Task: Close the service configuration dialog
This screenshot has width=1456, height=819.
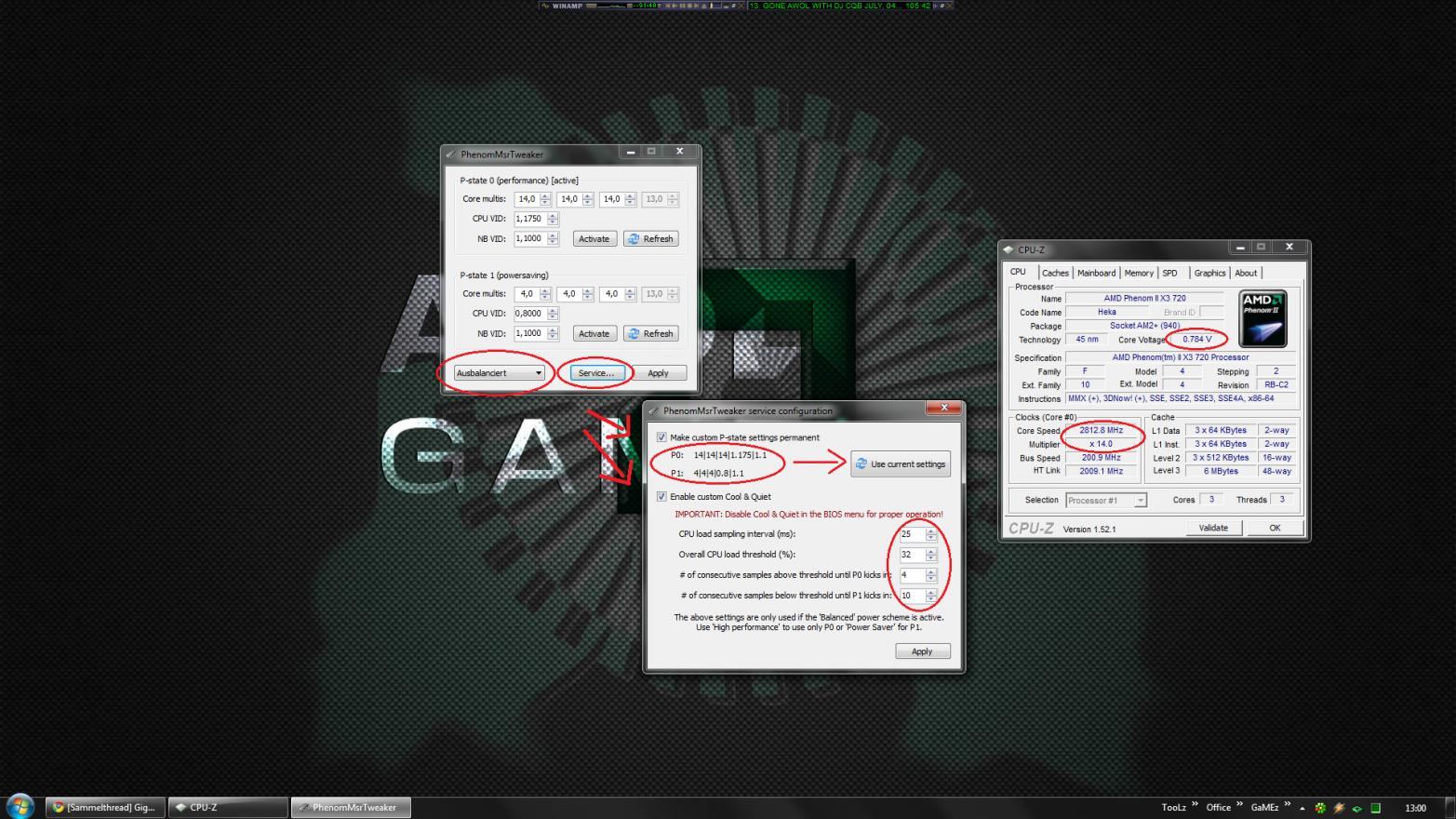Action: tap(943, 409)
